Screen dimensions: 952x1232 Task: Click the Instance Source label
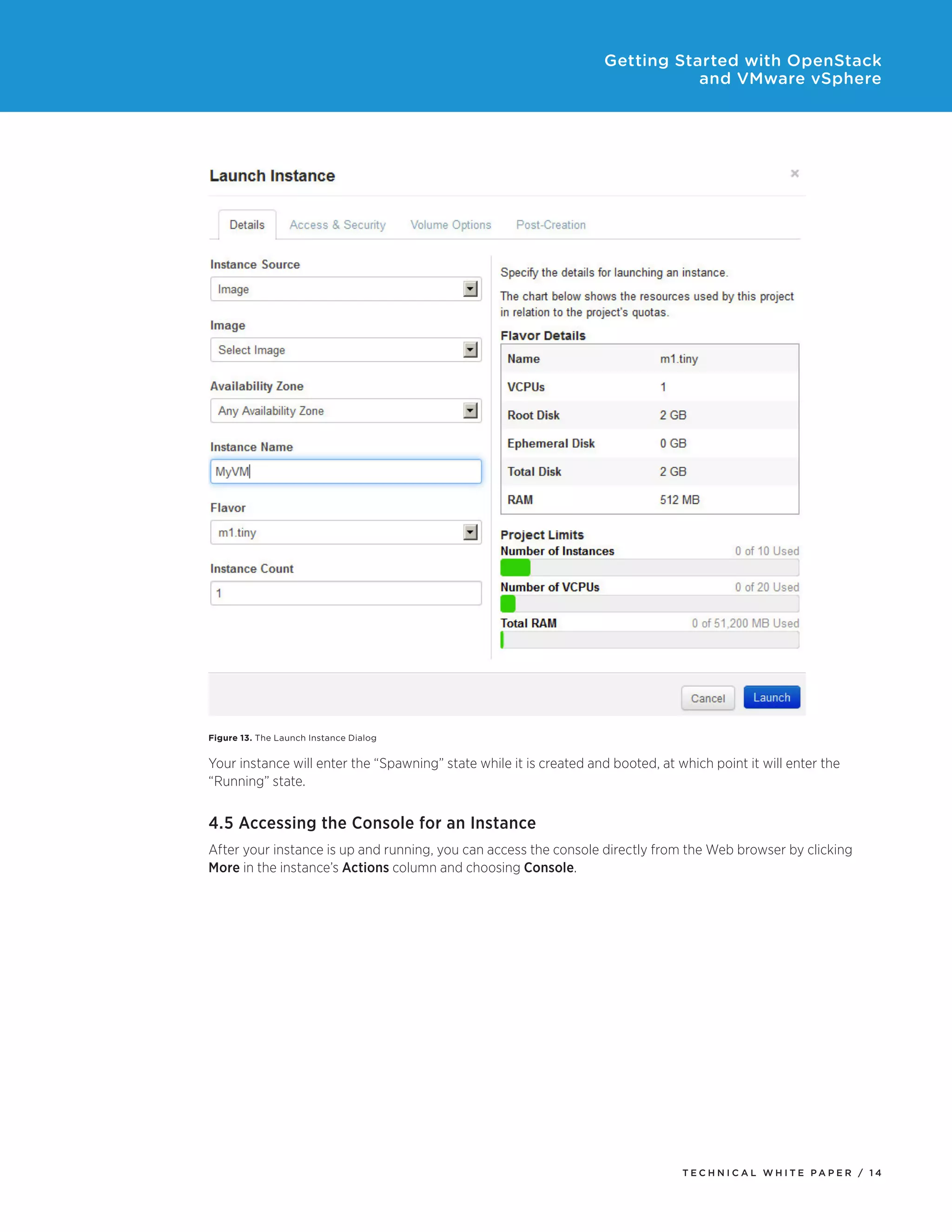click(x=255, y=265)
